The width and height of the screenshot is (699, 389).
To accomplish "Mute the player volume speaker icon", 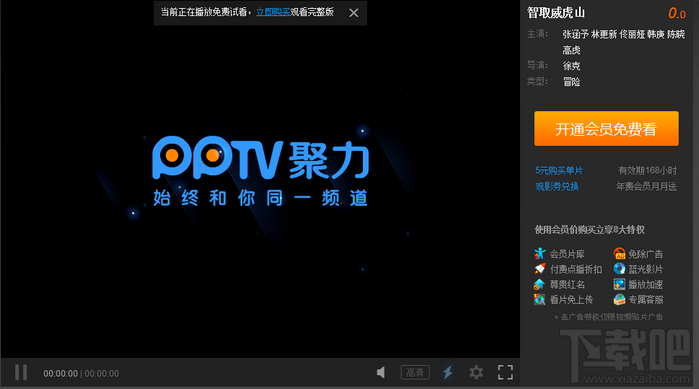I will coord(381,373).
